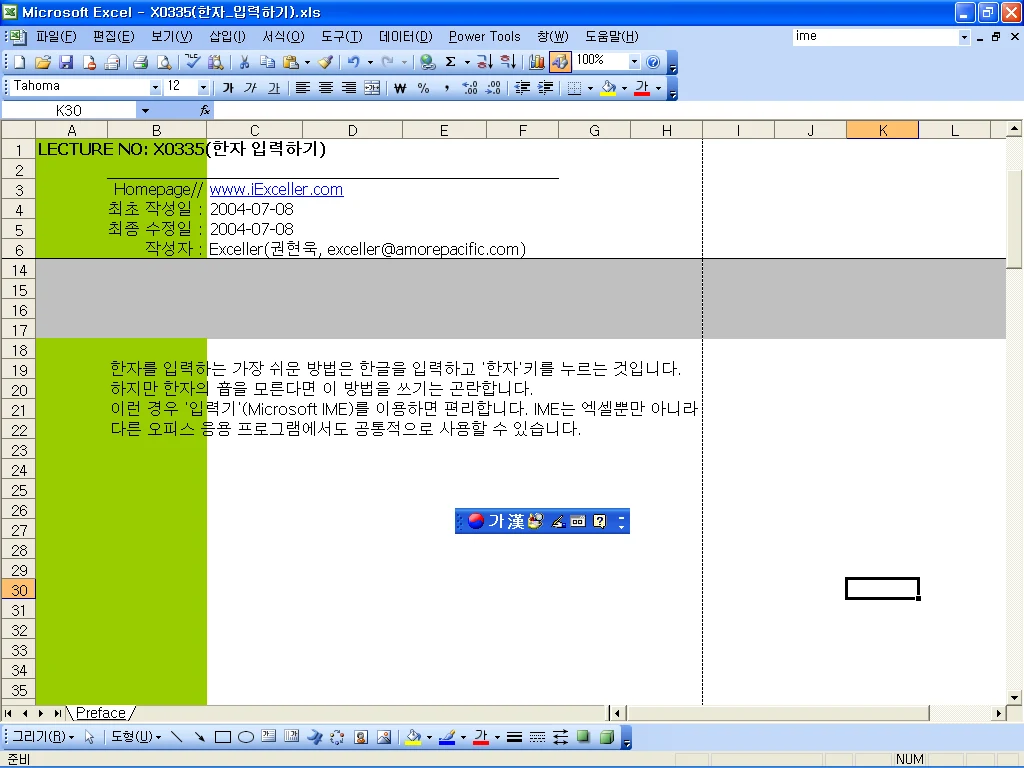
Task: Expand the 도형(U) AutoShapes menu
Action: [x=136, y=737]
